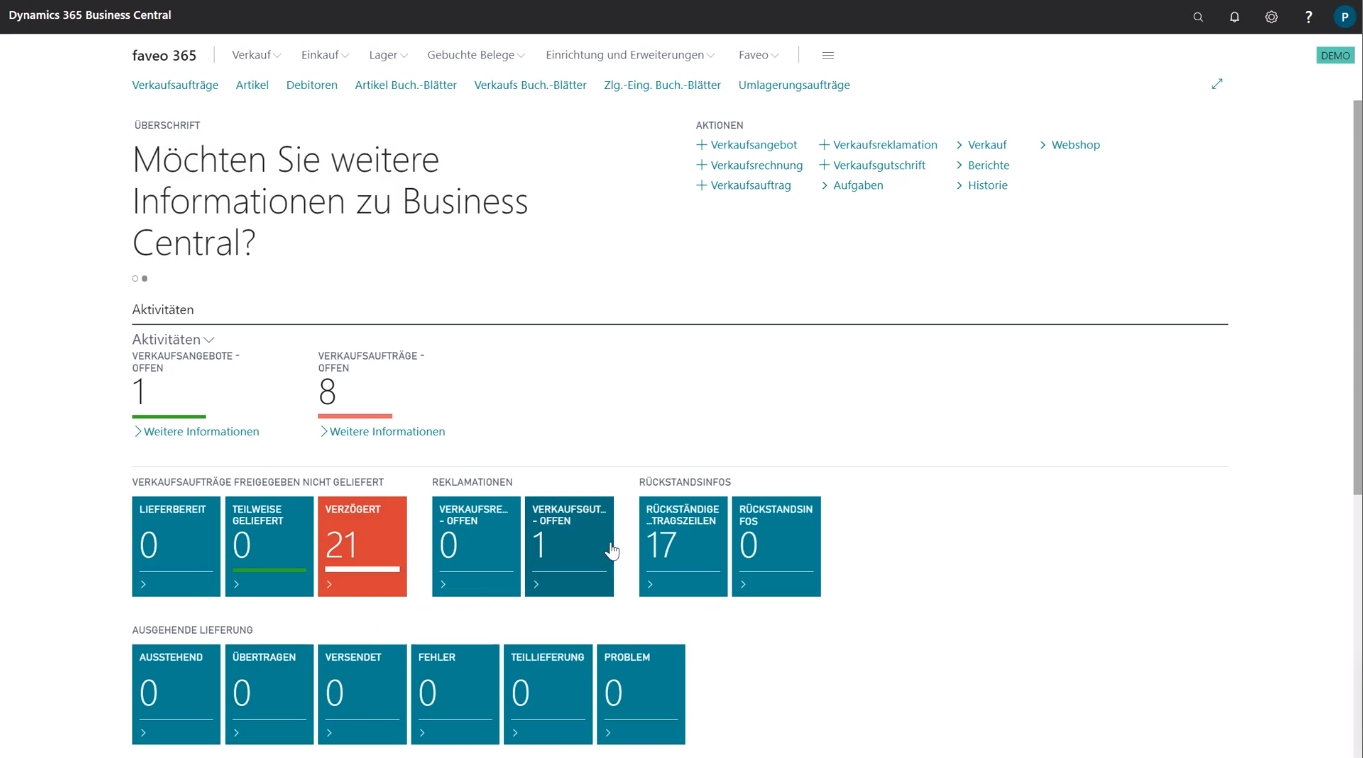1363x758 pixels.
Task: Open the Problem delivery tile
Action: (x=641, y=695)
